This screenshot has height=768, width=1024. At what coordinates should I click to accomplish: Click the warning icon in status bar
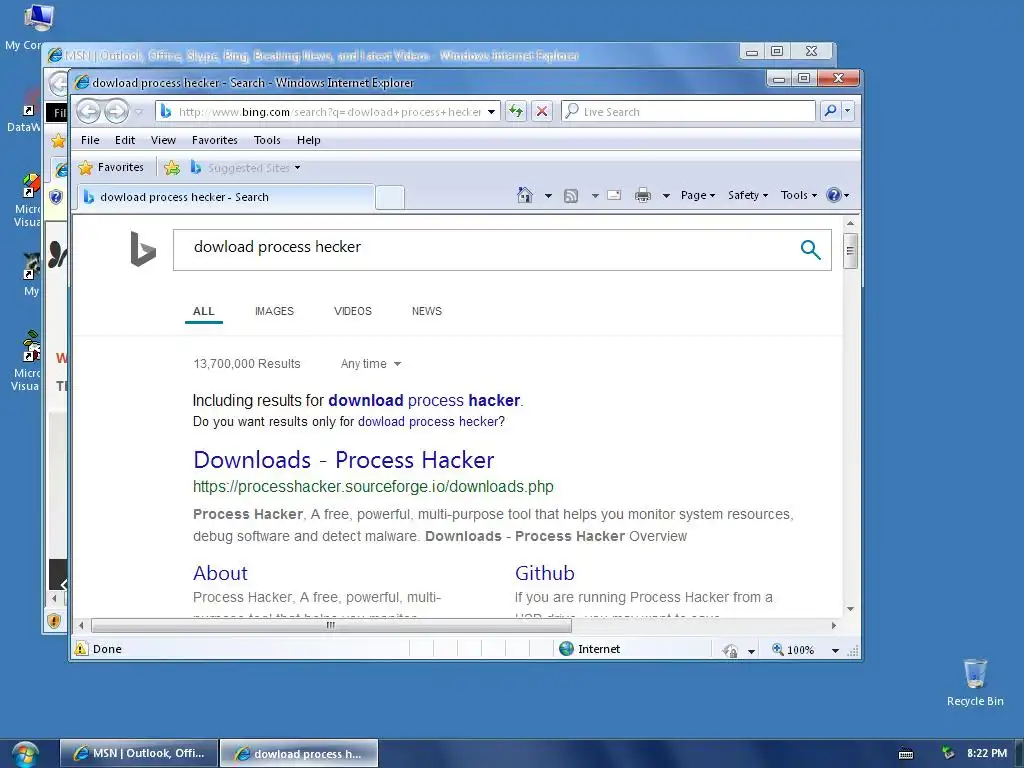(x=81, y=648)
